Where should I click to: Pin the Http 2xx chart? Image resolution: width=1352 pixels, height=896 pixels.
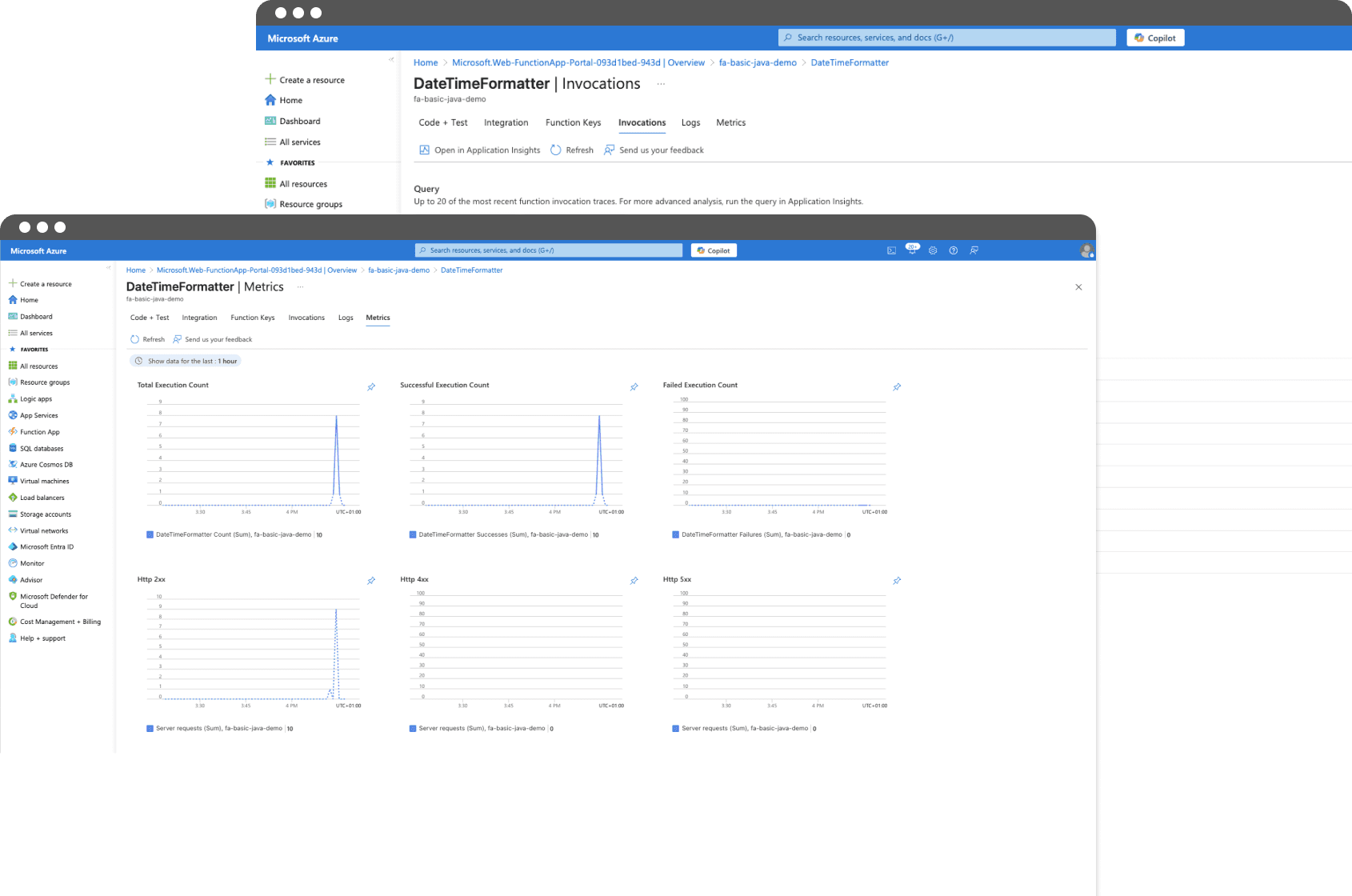click(x=371, y=581)
